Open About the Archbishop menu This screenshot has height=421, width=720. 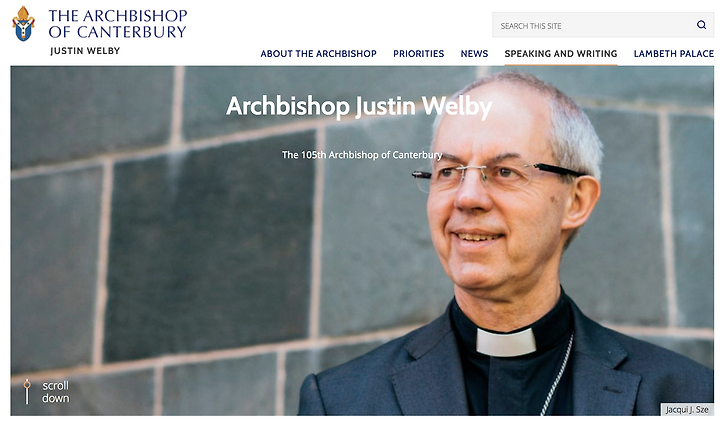coord(318,54)
